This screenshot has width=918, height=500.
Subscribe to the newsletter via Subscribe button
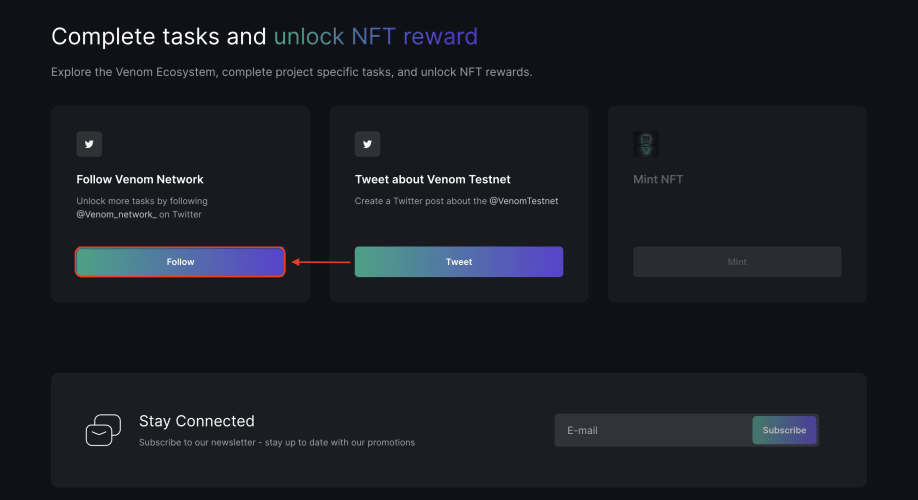[784, 430]
